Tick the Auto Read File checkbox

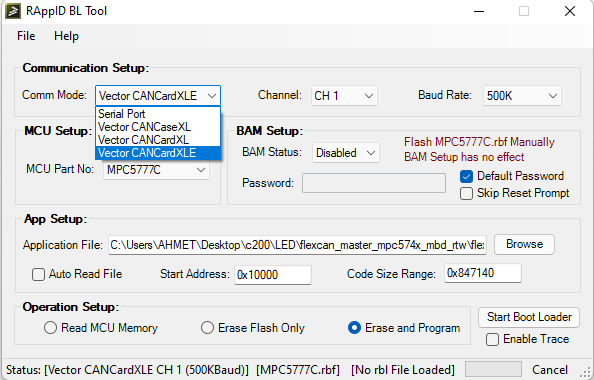[38, 274]
